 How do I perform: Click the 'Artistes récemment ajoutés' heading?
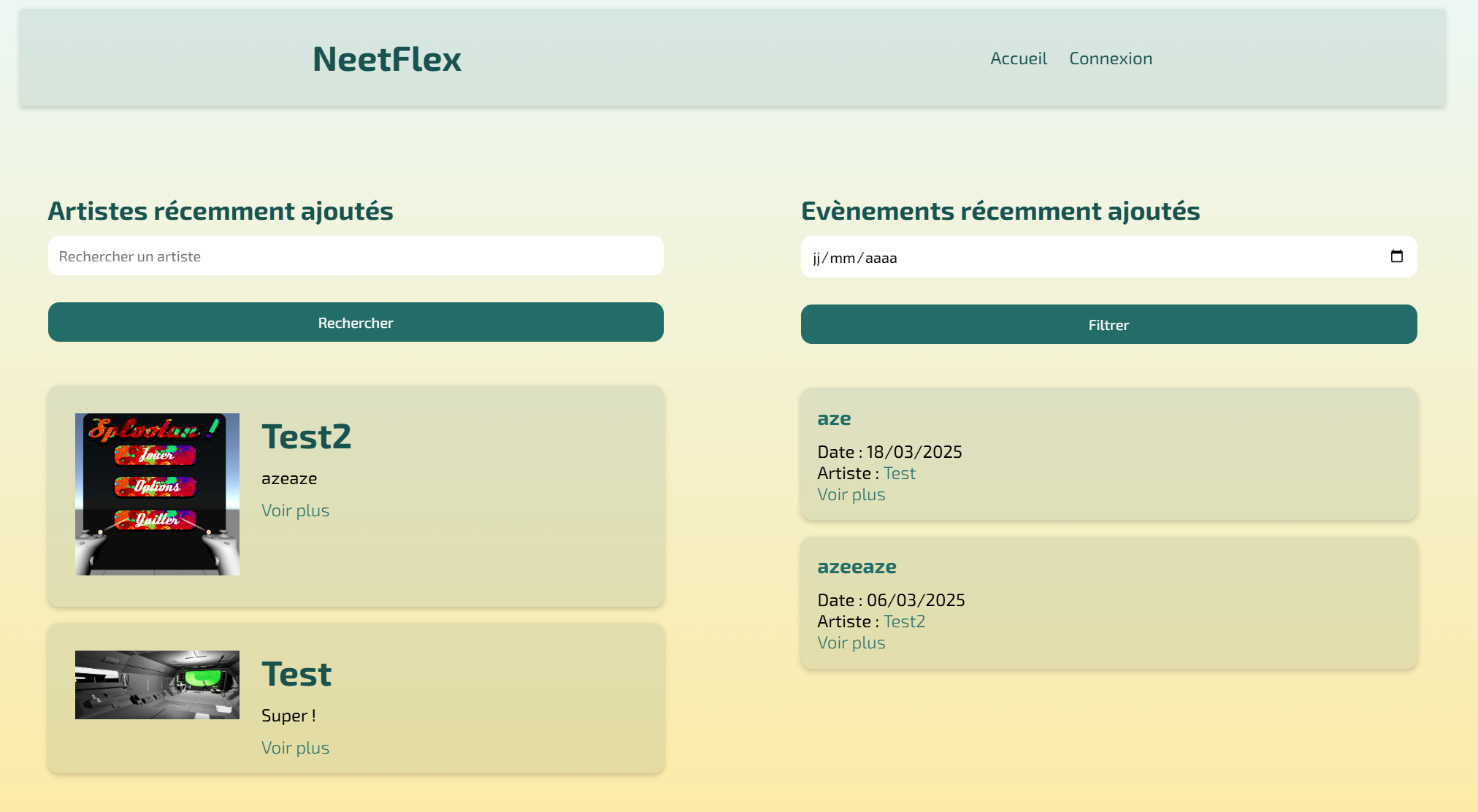tap(221, 211)
